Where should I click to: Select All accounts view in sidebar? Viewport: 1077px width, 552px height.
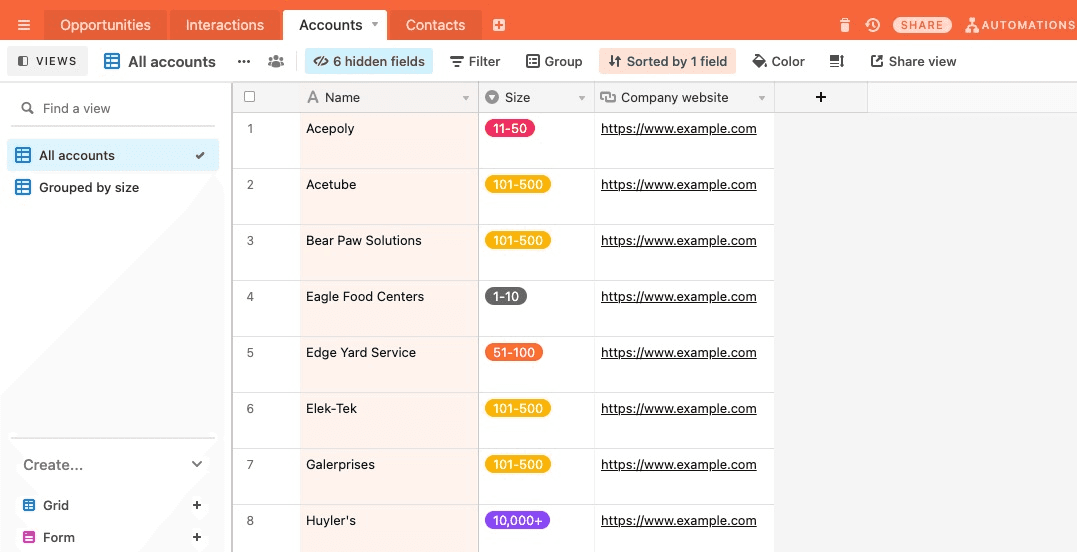(x=113, y=155)
